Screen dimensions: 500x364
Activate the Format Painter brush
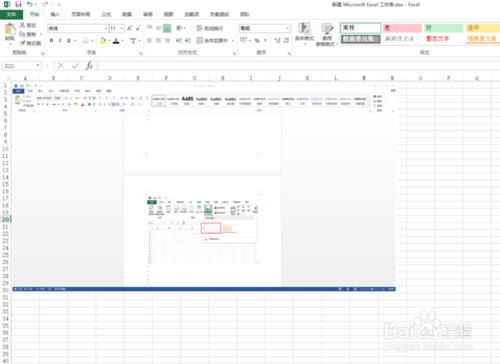22,43
